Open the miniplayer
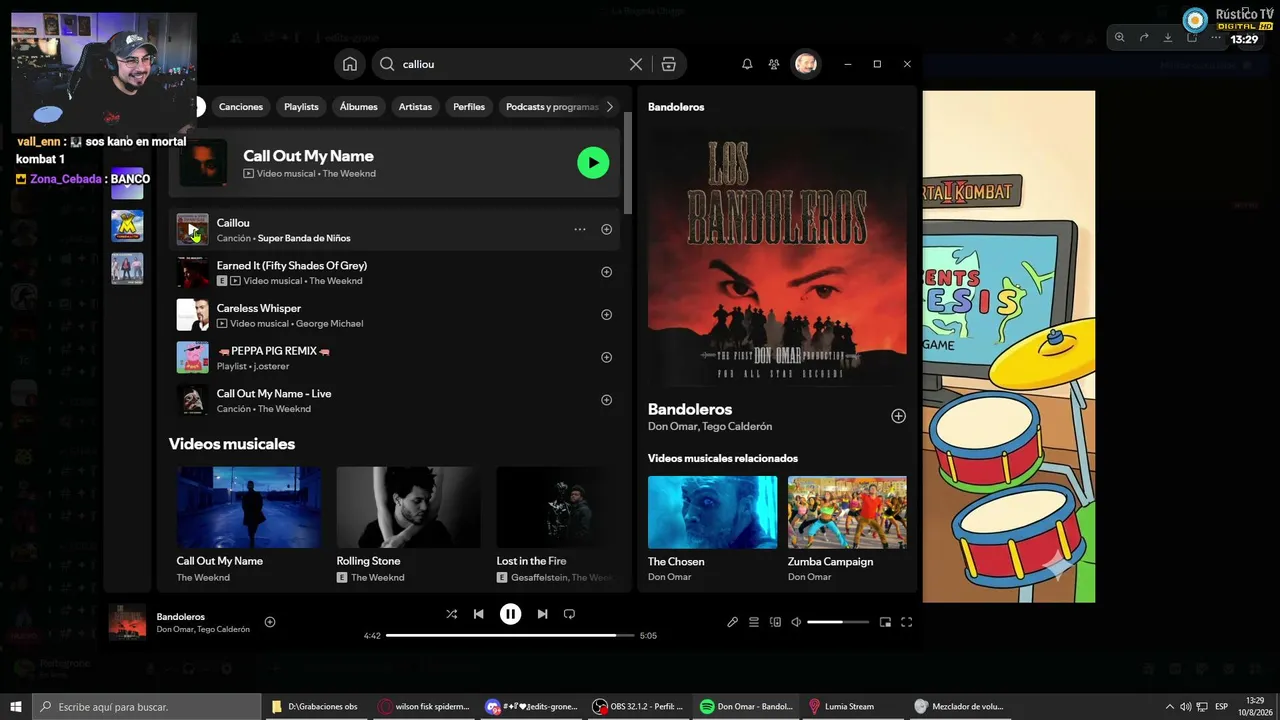The width and height of the screenshot is (1280, 720). click(x=885, y=622)
